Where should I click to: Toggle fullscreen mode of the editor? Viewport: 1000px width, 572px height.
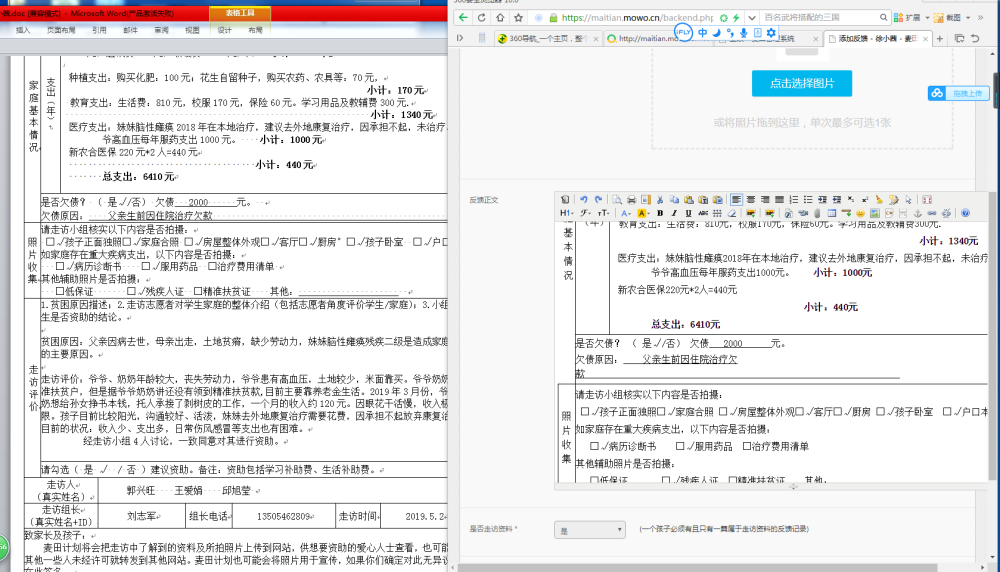point(927,200)
